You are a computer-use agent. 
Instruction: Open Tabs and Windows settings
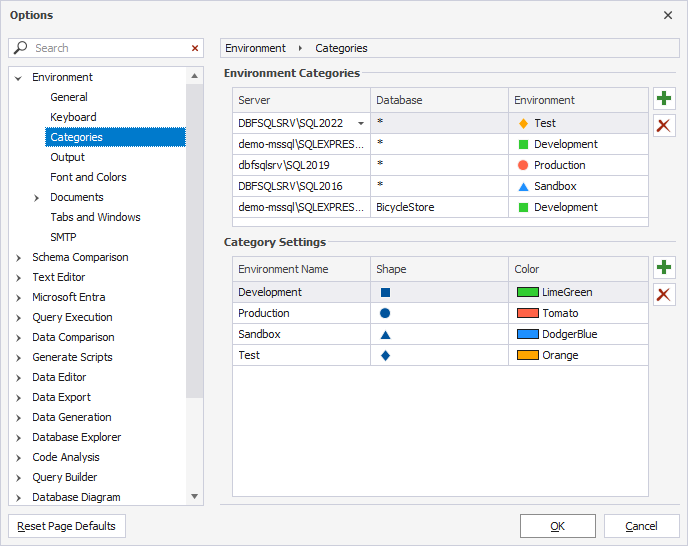[x=95, y=217]
